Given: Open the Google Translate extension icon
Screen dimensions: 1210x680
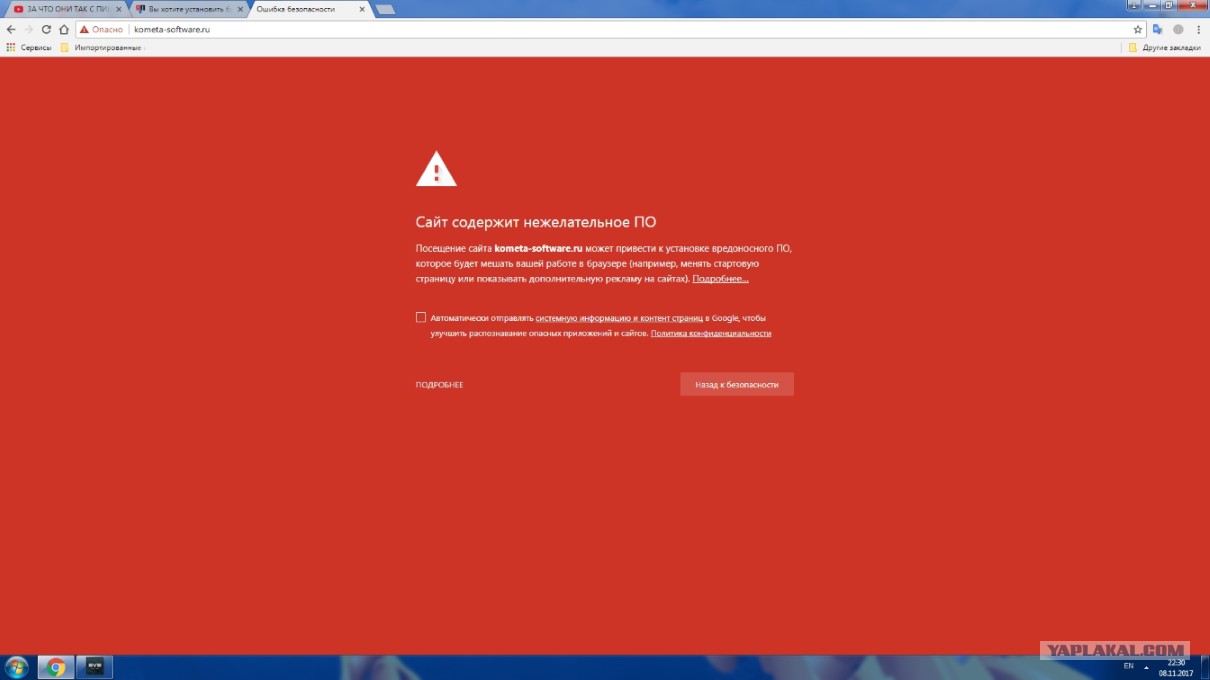Looking at the screenshot, I should (1158, 30).
